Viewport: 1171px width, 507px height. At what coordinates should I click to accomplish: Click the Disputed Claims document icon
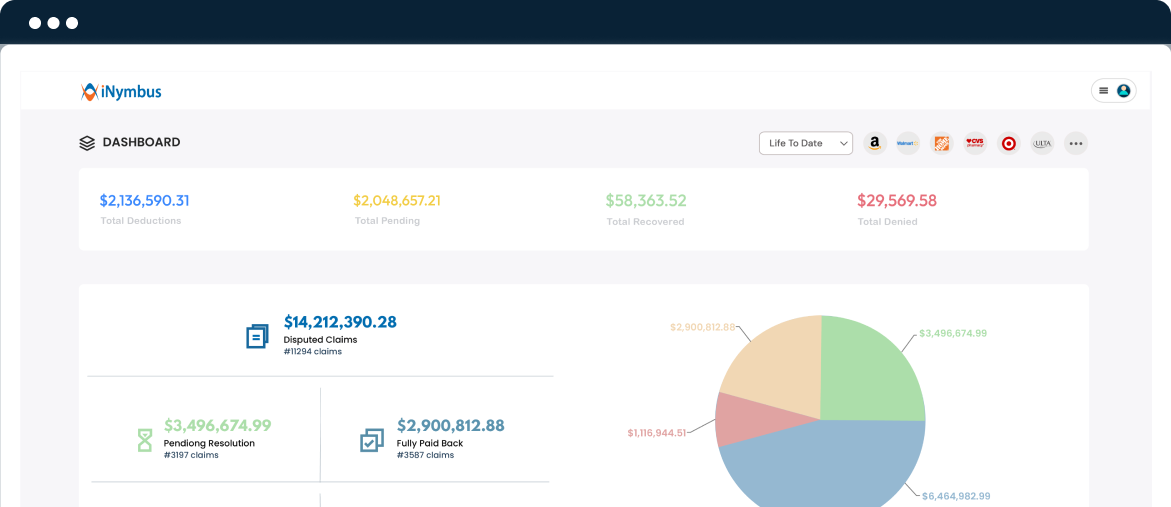coord(257,336)
